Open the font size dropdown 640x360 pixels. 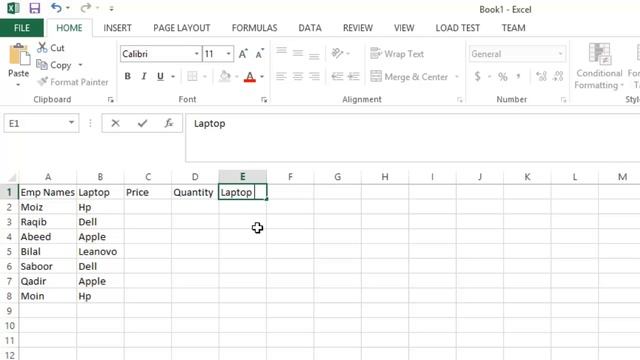coord(228,54)
